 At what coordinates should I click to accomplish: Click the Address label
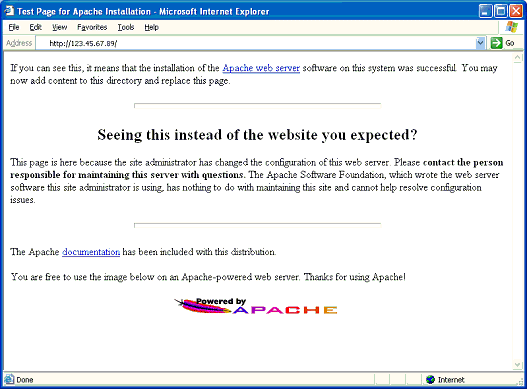pos(19,43)
